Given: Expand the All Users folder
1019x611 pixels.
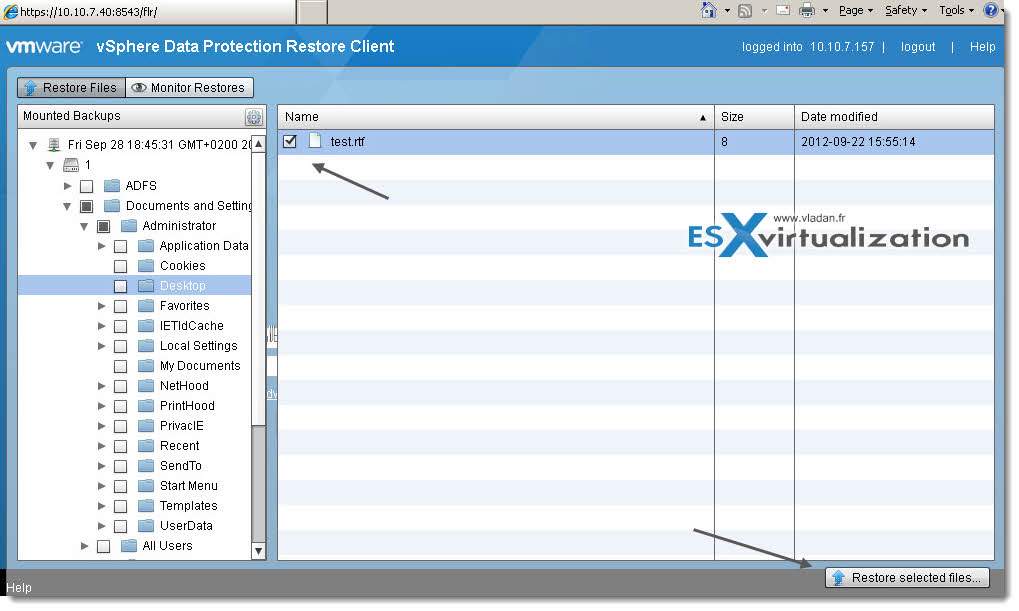Looking at the screenshot, I should click(84, 545).
